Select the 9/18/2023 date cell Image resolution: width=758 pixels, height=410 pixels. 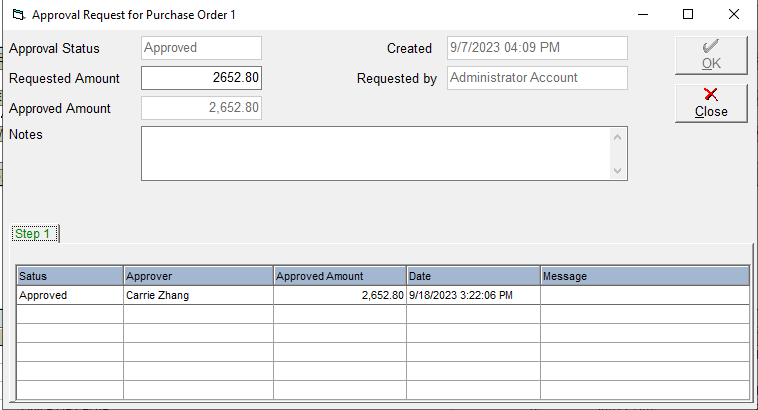(x=472, y=296)
